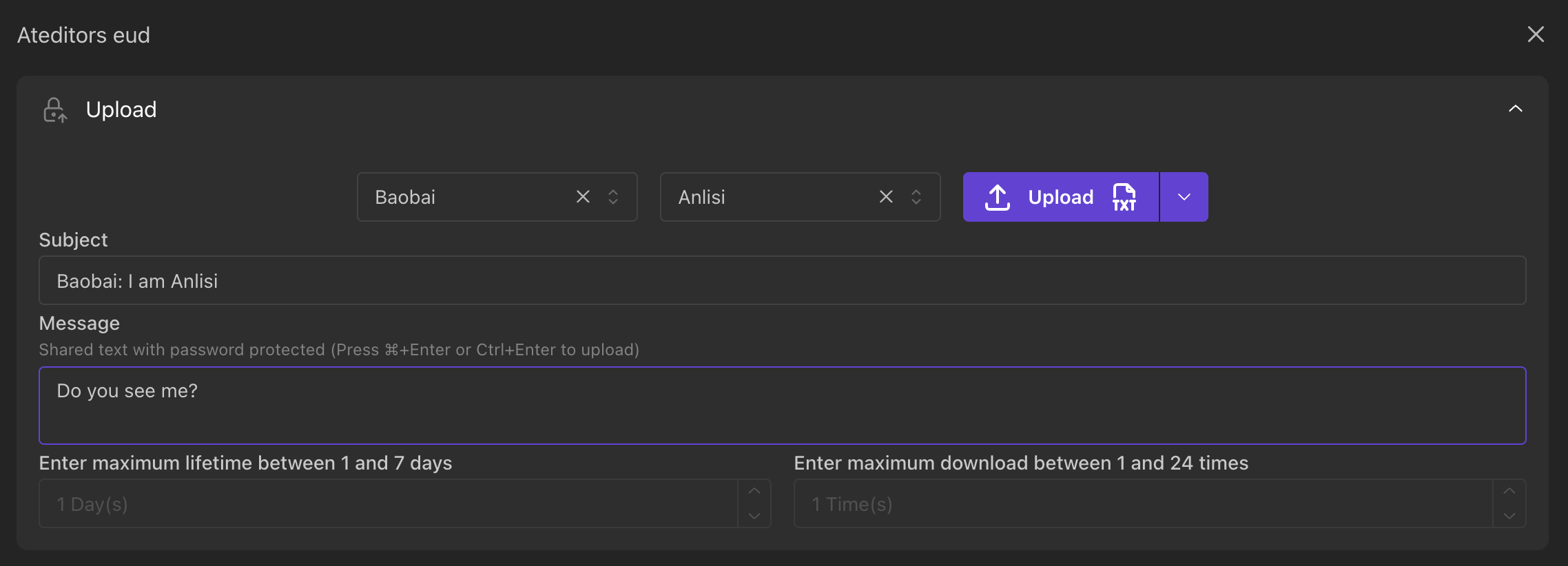The width and height of the screenshot is (1568, 566).
Task: Clear the Baobai selection with its X icon
Action: (x=583, y=197)
